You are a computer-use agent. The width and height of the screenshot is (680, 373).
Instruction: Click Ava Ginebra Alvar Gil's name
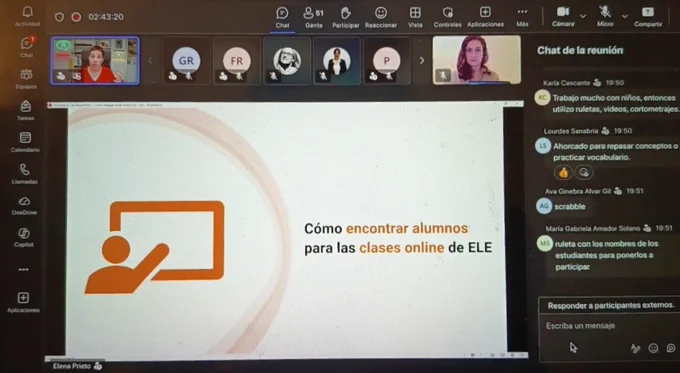(x=578, y=191)
